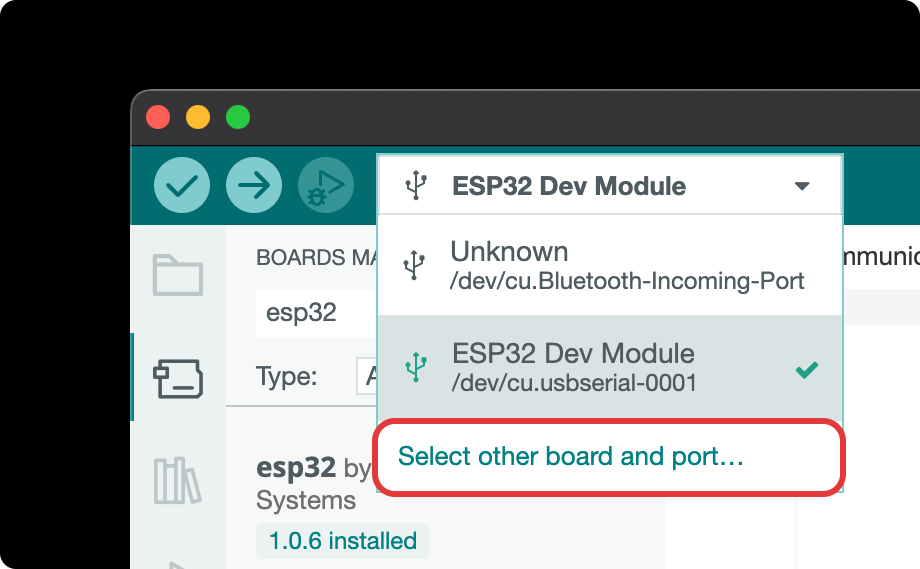Minimize the window with the yellow button
Viewport: 920px width, 569px height.
tap(198, 117)
